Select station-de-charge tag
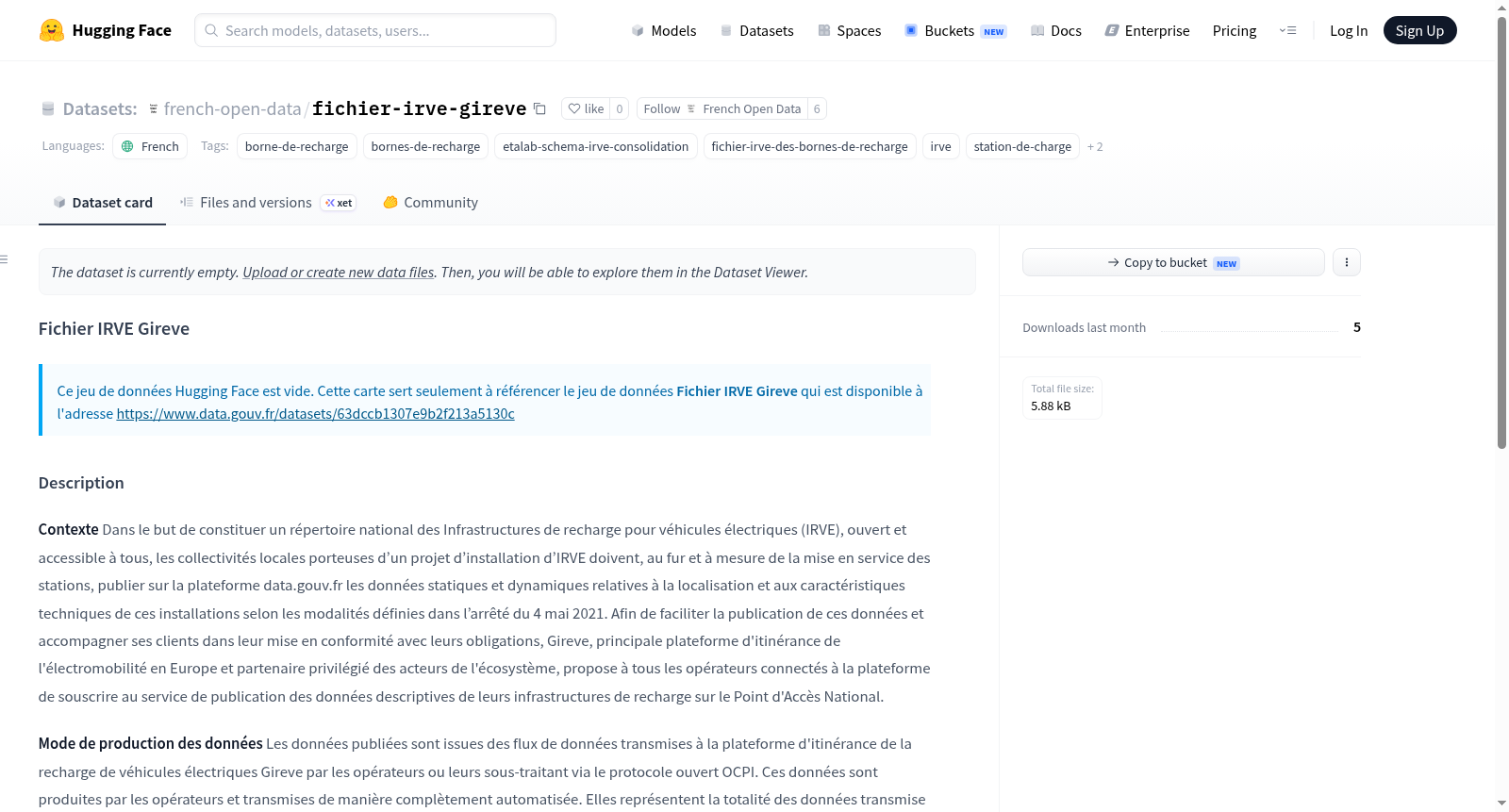This screenshot has width=1509, height=812. (x=1022, y=146)
